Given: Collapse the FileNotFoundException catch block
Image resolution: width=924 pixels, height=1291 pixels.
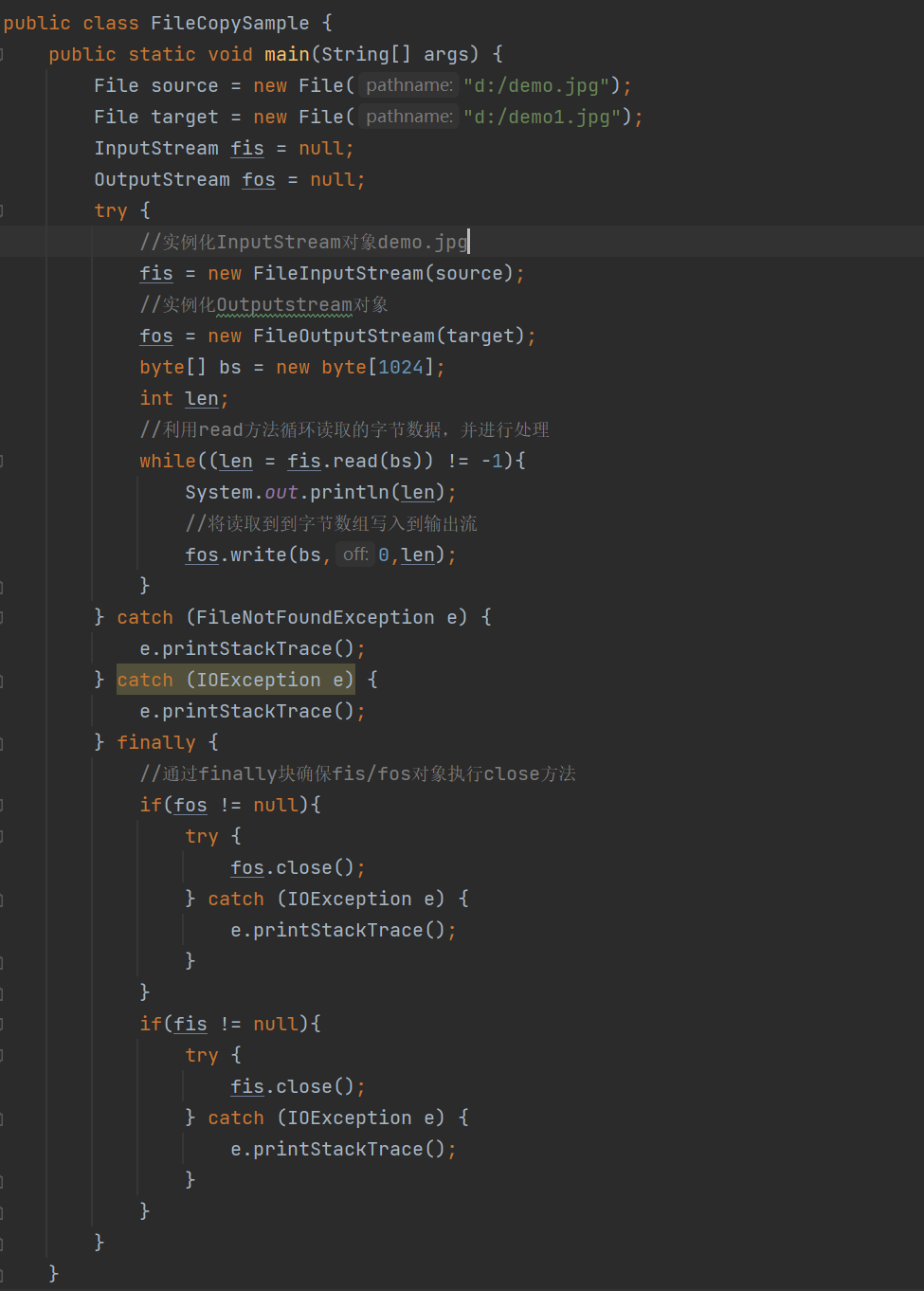Looking at the screenshot, I should 3,618.
